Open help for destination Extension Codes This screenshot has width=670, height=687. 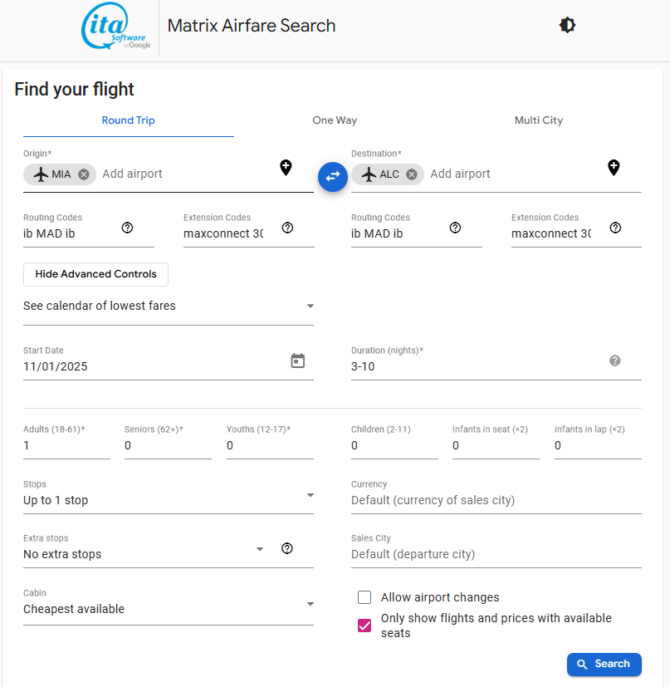coord(615,228)
